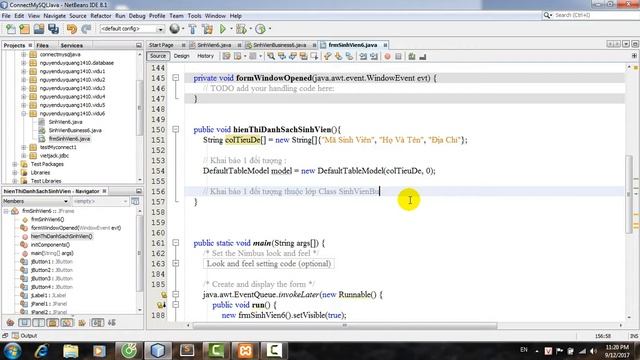The image size is (640, 360).
Task: Click the editor horizontal scrollbar
Action: 345,325
